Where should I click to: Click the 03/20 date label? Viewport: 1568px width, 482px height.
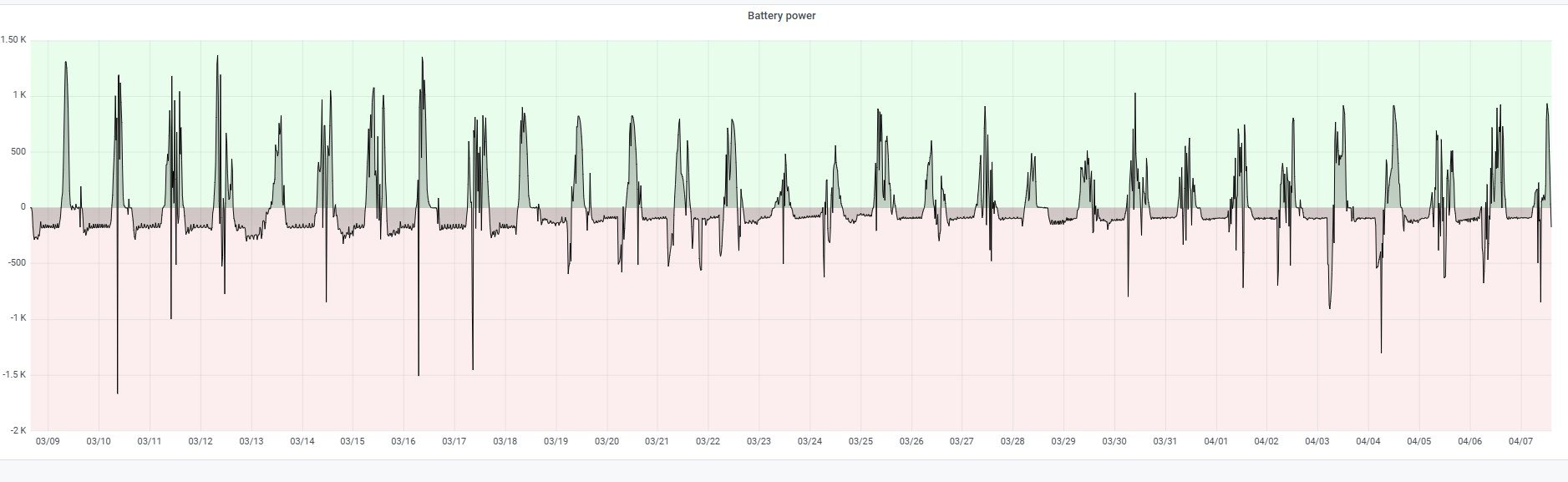(x=607, y=441)
